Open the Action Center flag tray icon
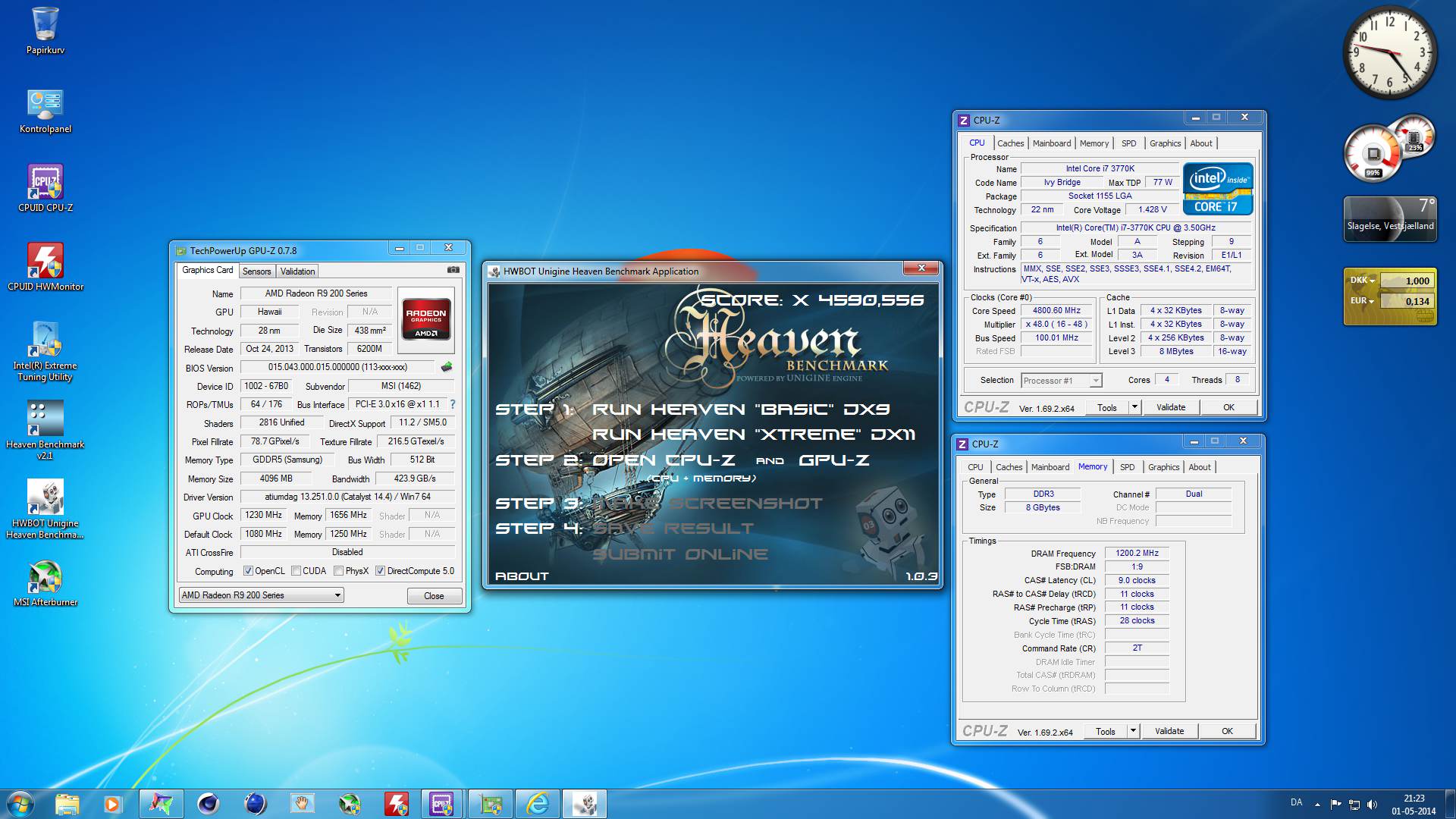The width and height of the screenshot is (1456, 819). click(1335, 804)
